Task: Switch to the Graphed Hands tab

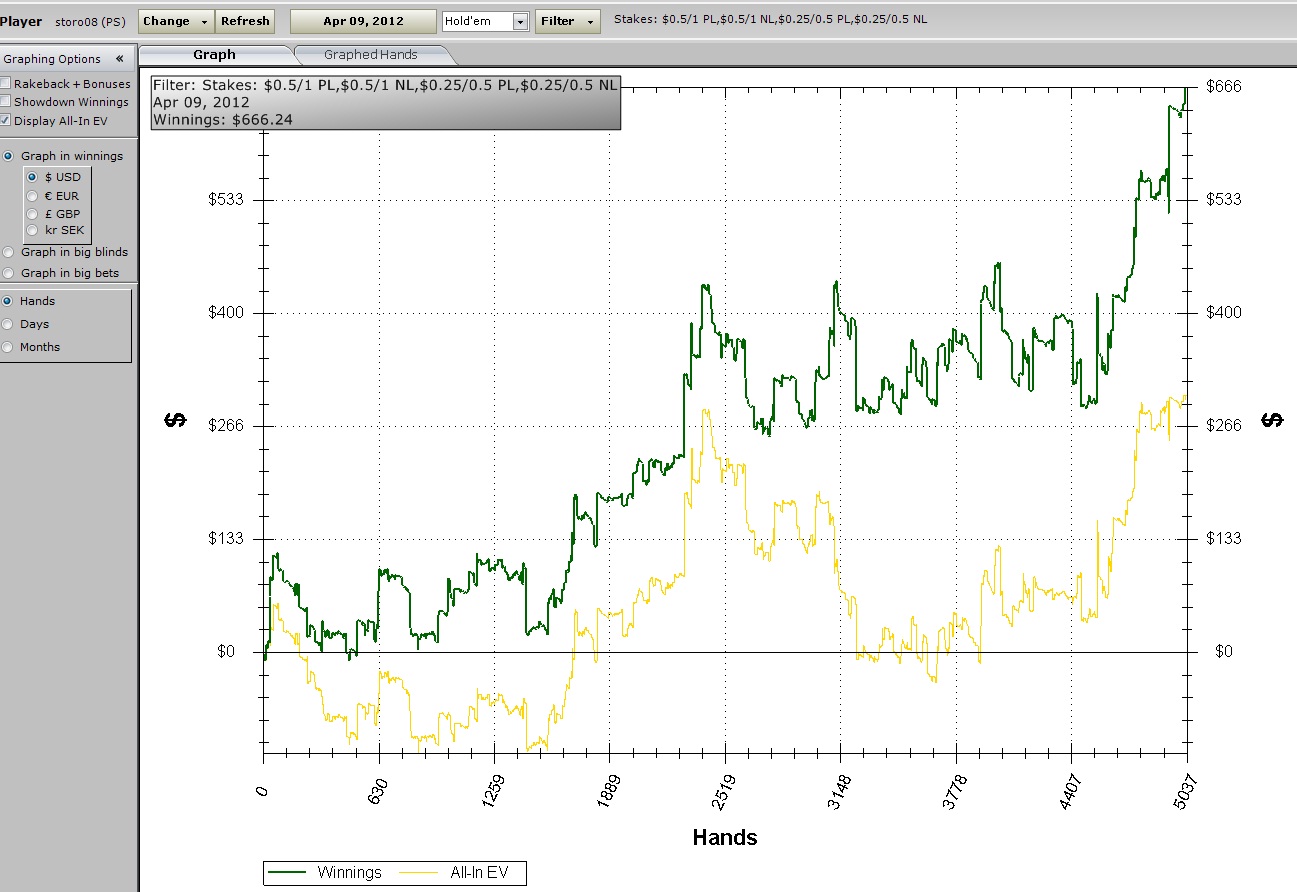Action: point(370,55)
